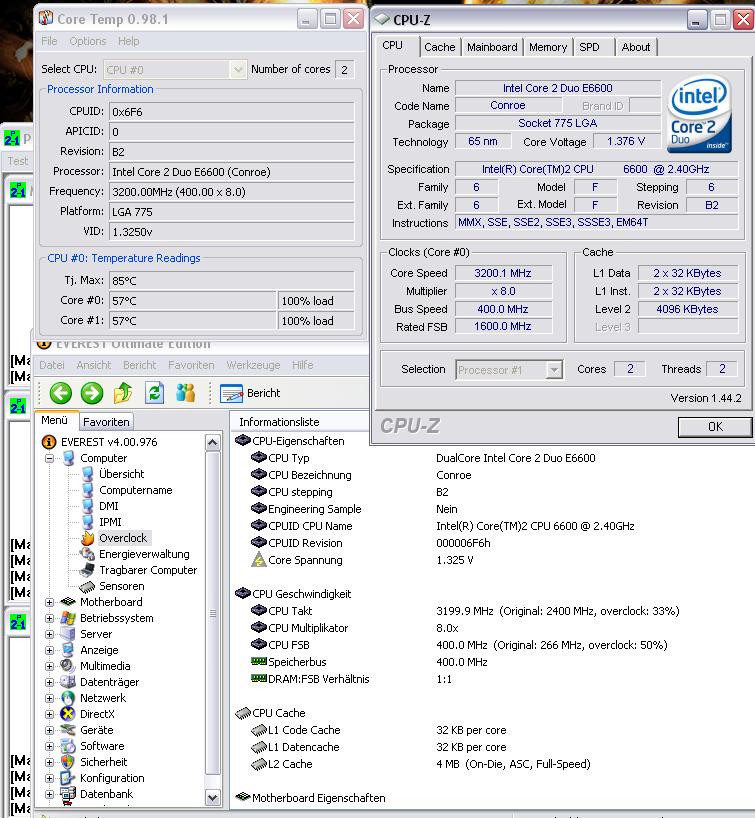This screenshot has height=818, width=755.
Task: Click the Frequency field in Core Temp
Action: click(232, 192)
